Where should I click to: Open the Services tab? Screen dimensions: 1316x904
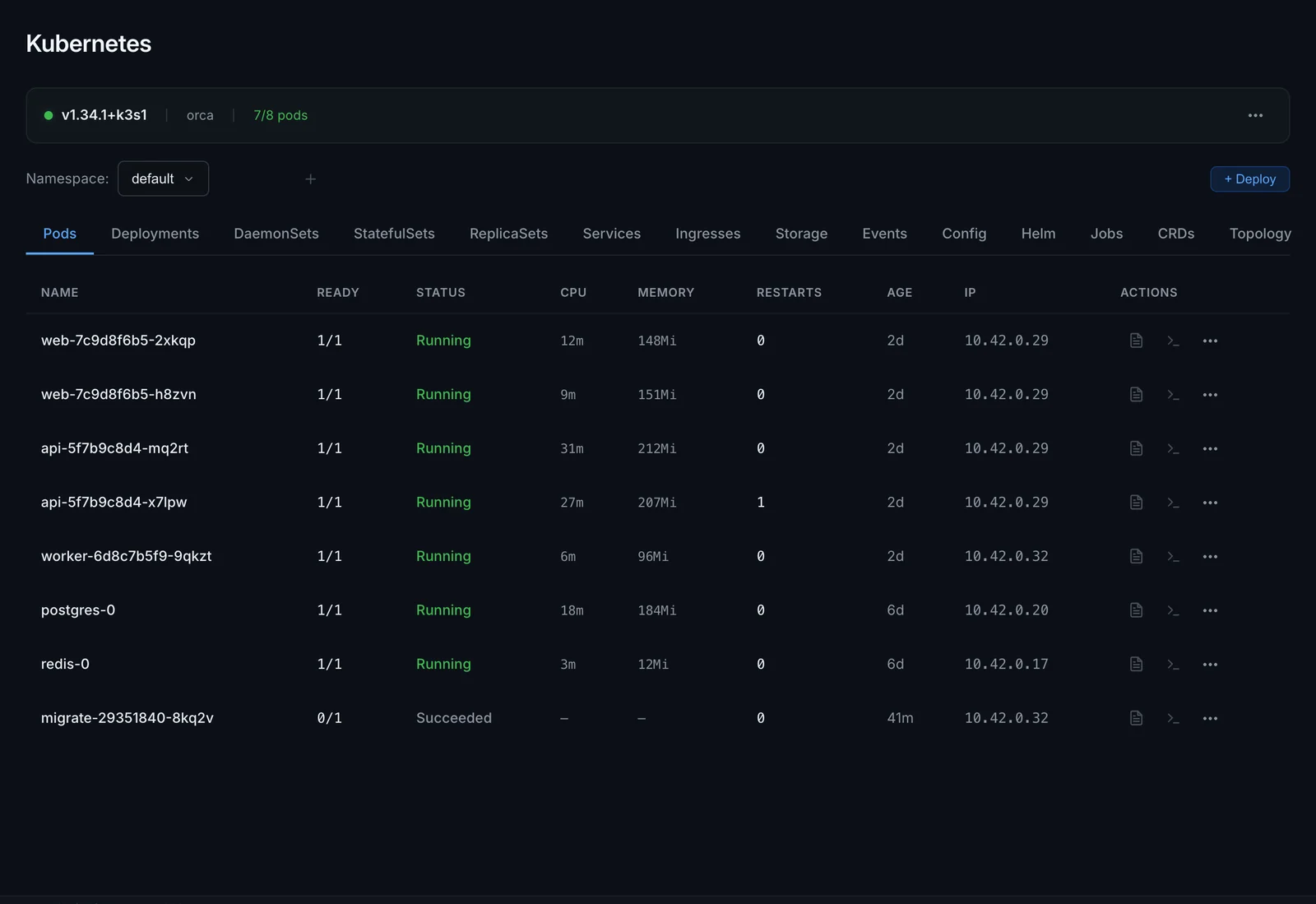611,234
